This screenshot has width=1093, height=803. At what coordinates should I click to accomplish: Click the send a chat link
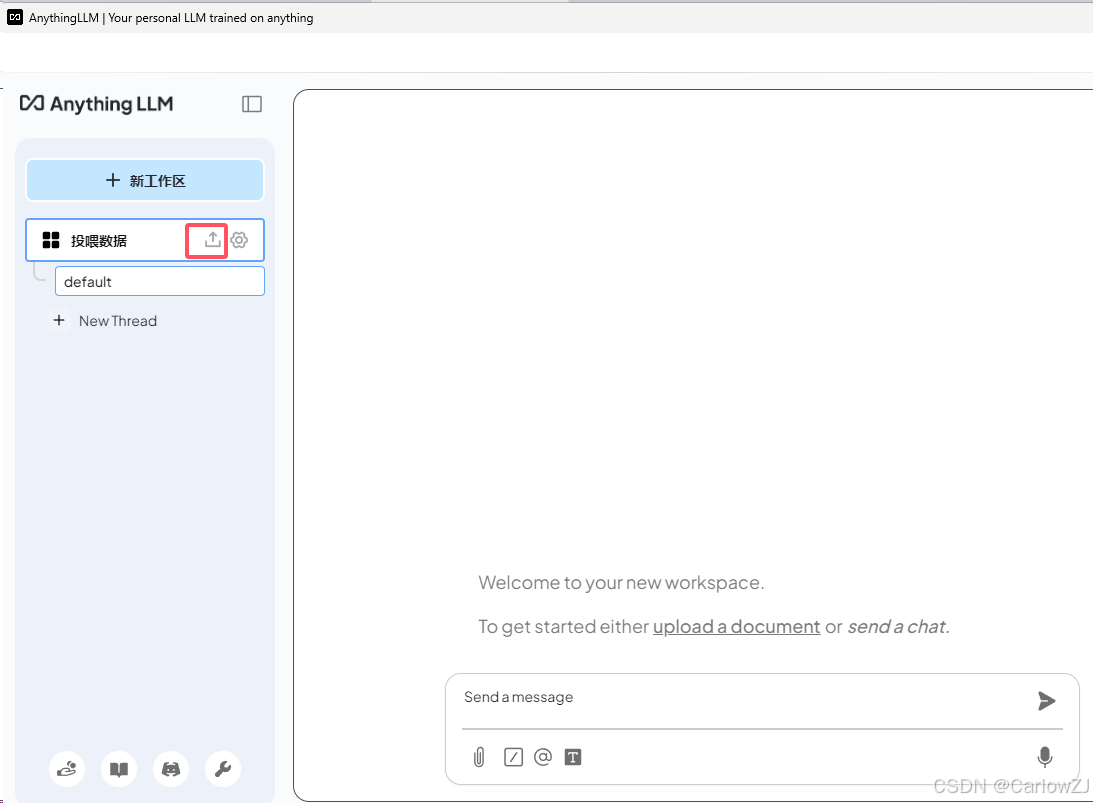[x=896, y=626]
